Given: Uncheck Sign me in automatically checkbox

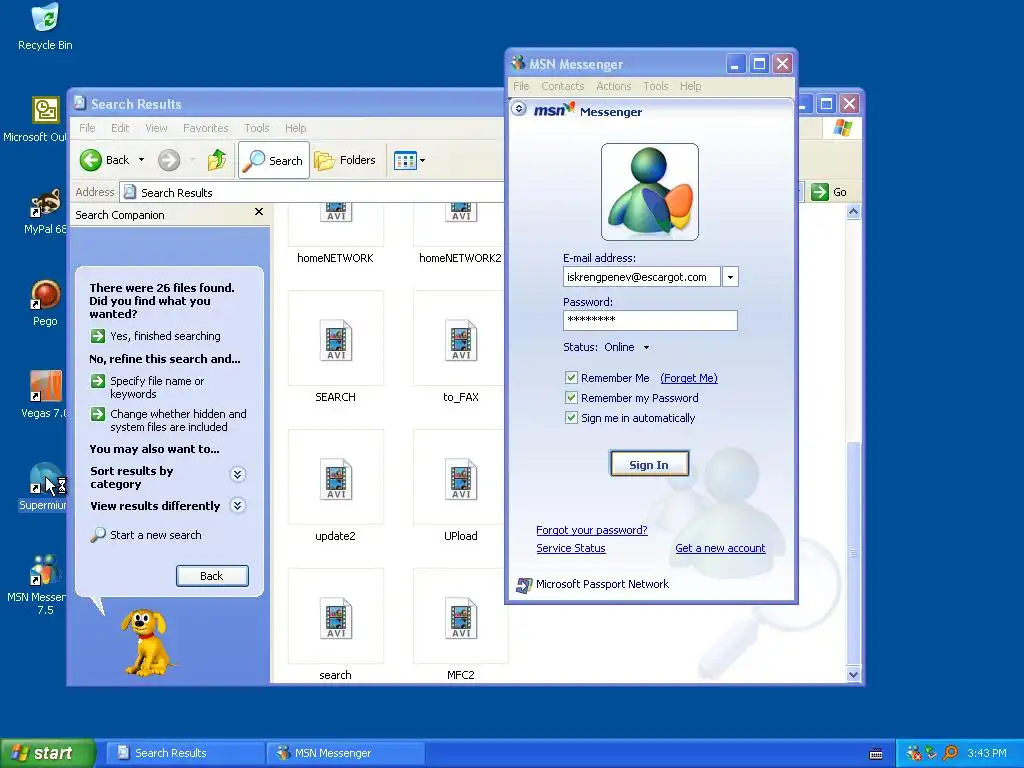Looking at the screenshot, I should (571, 418).
